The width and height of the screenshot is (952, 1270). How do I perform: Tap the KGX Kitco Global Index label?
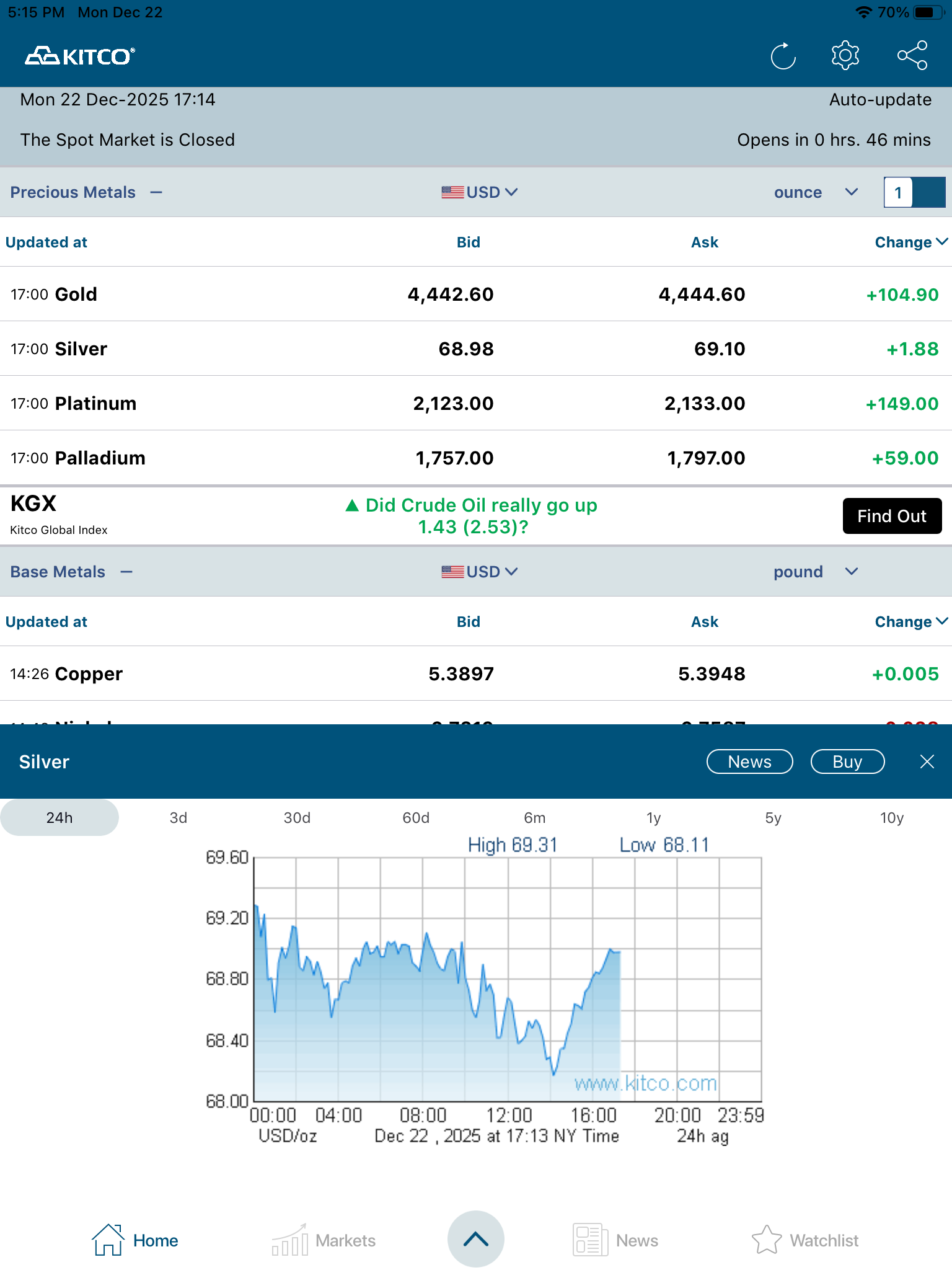coord(59,515)
